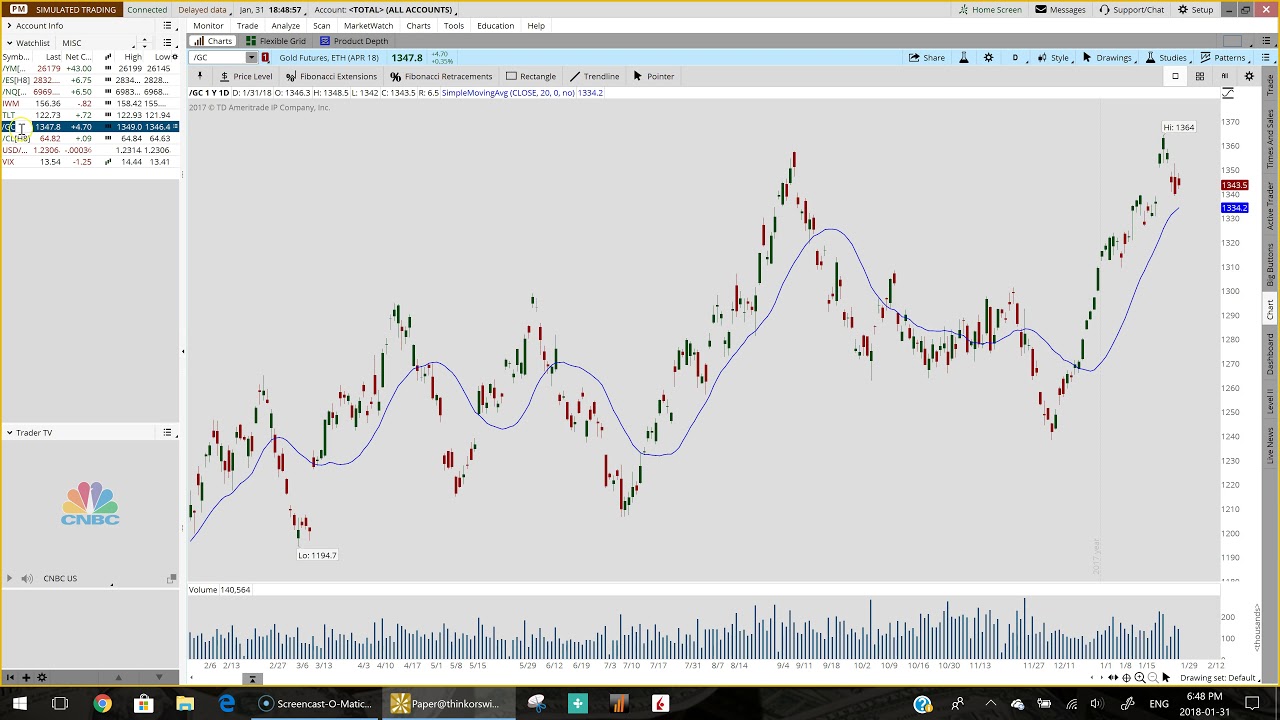Select the MISC watchlist name
The width and height of the screenshot is (1280, 720).
point(72,43)
